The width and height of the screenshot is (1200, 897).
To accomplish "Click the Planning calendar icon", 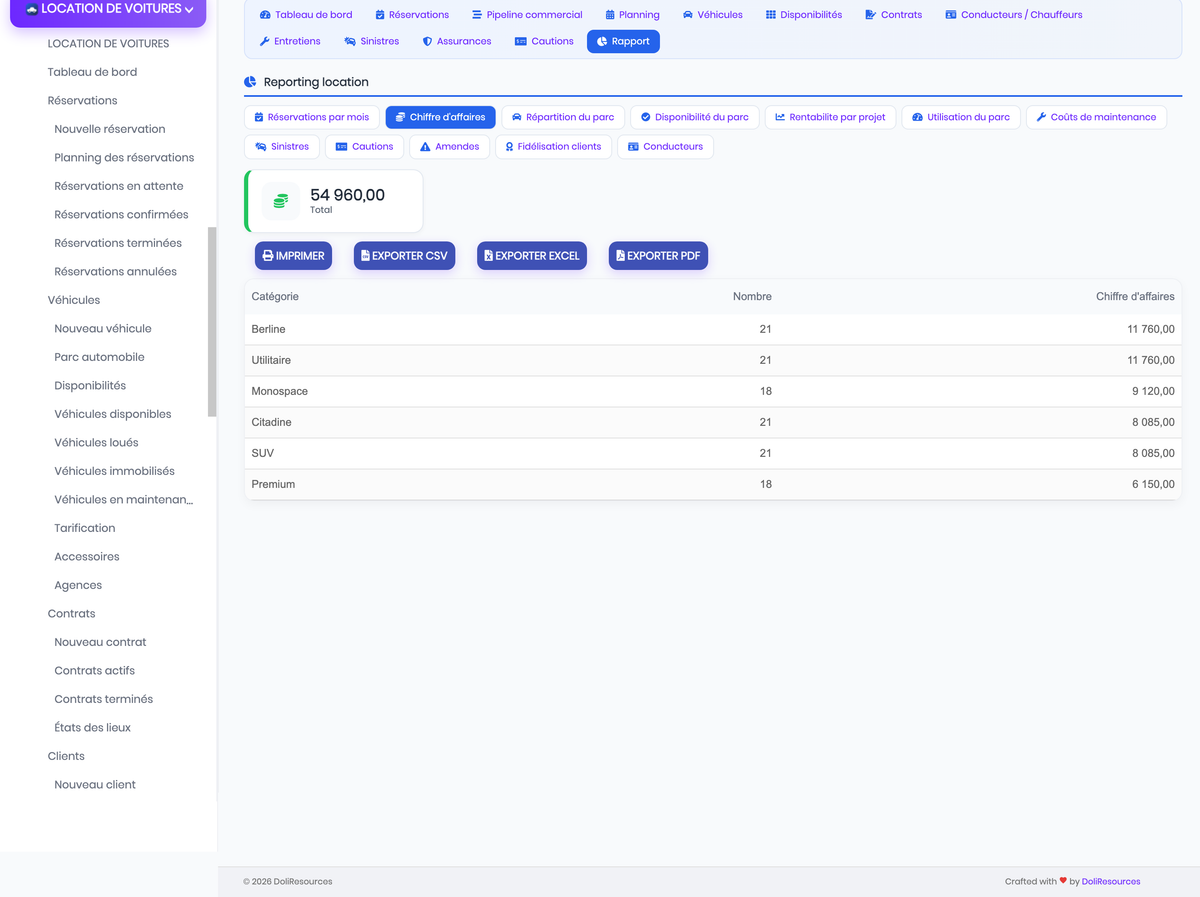I will pyautogui.click(x=610, y=15).
